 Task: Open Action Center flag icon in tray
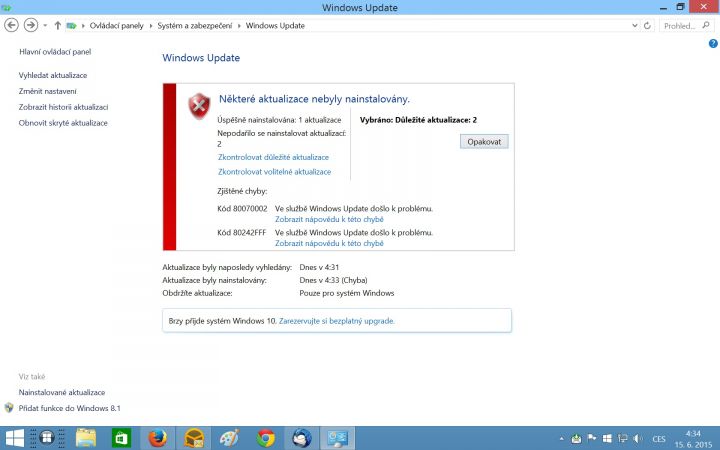(592, 439)
